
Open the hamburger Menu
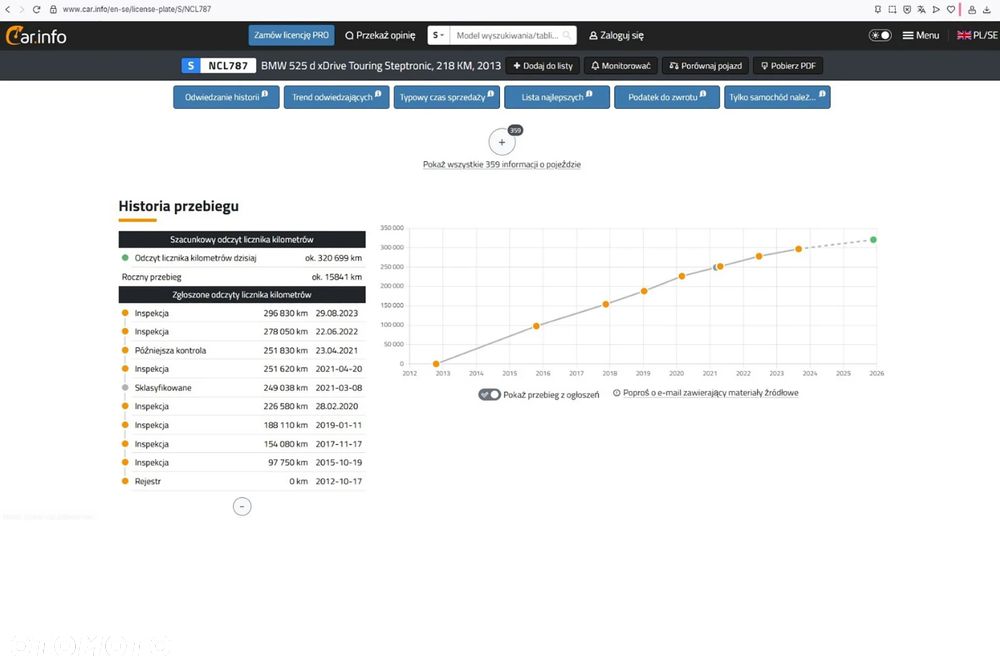[920, 35]
